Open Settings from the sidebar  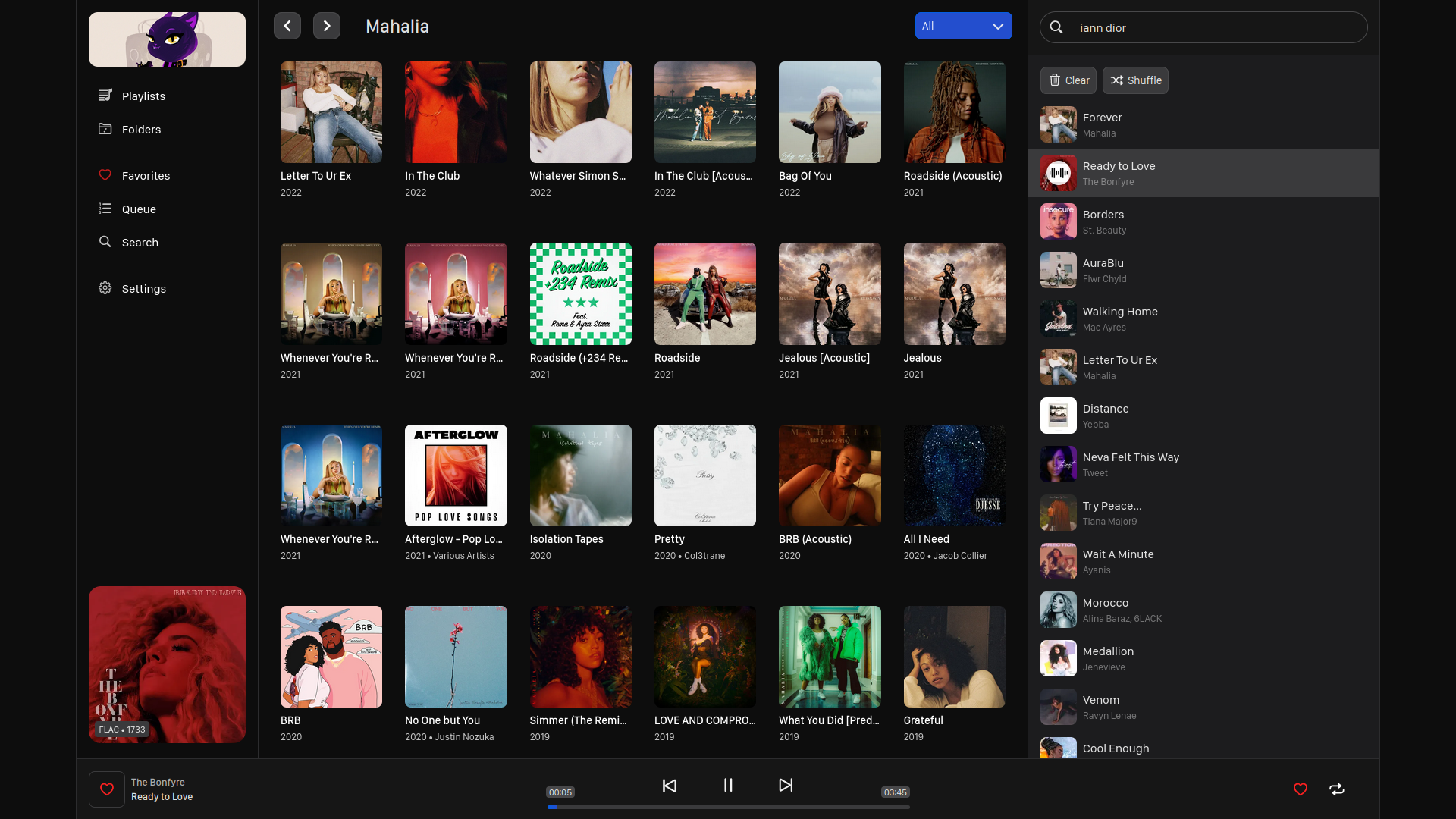tap(143, 289)
